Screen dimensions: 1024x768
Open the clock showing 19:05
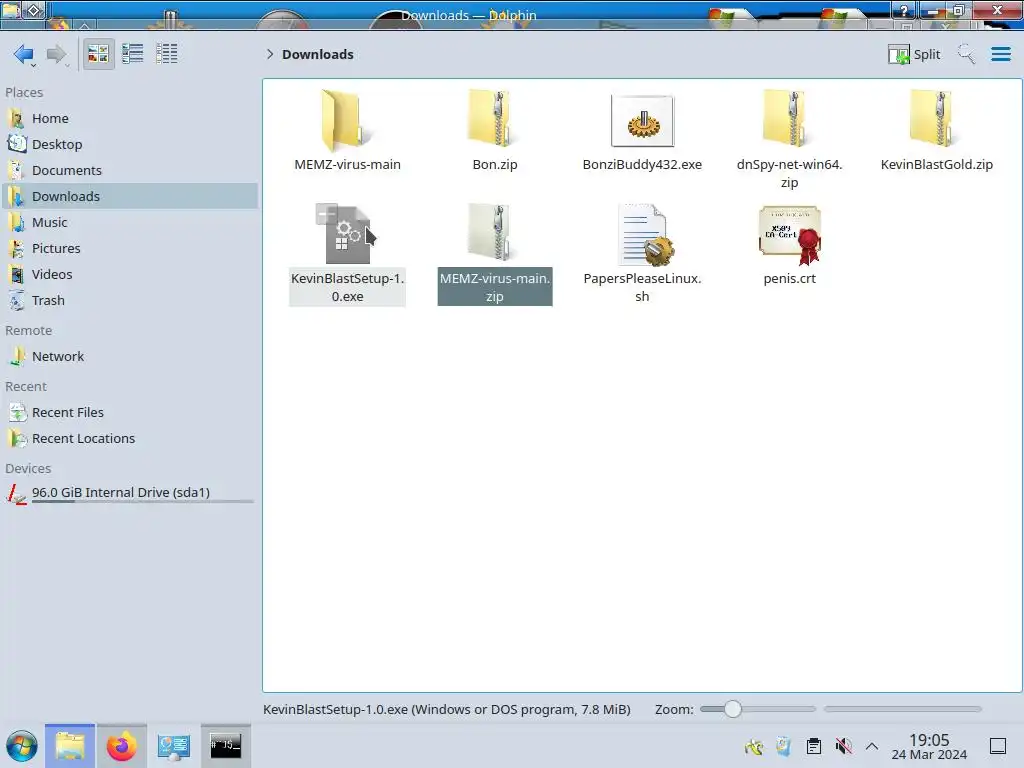point(929,746)
